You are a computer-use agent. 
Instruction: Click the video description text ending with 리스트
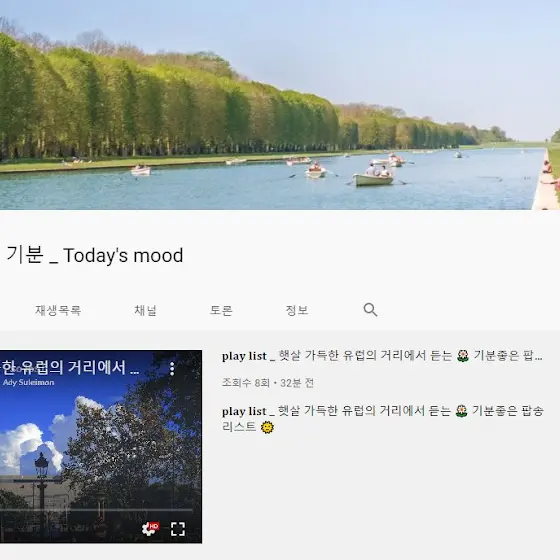[382, 419]
